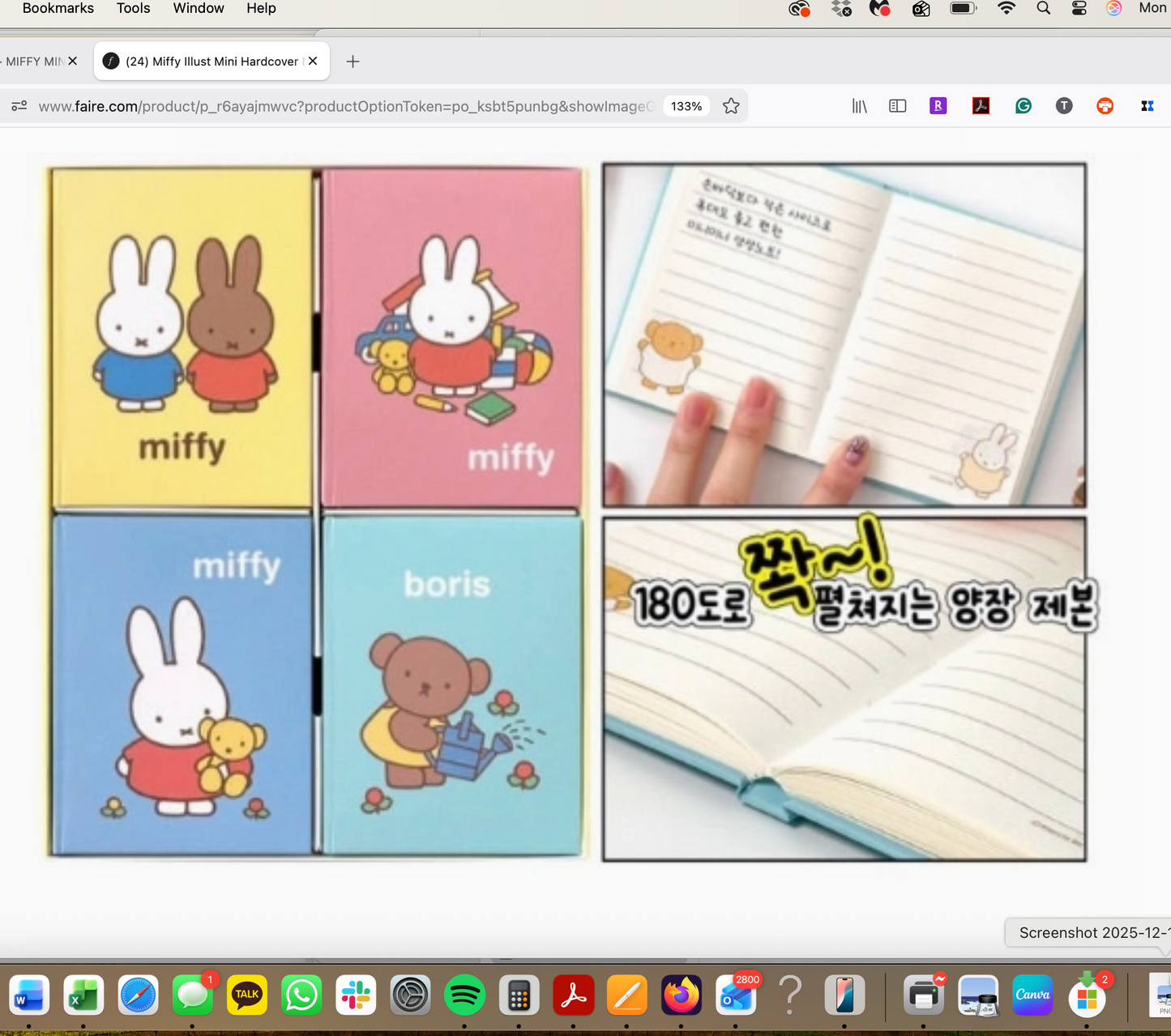
Task: Open Creative Cloud menu bar icon
Action: pos(799,9)
